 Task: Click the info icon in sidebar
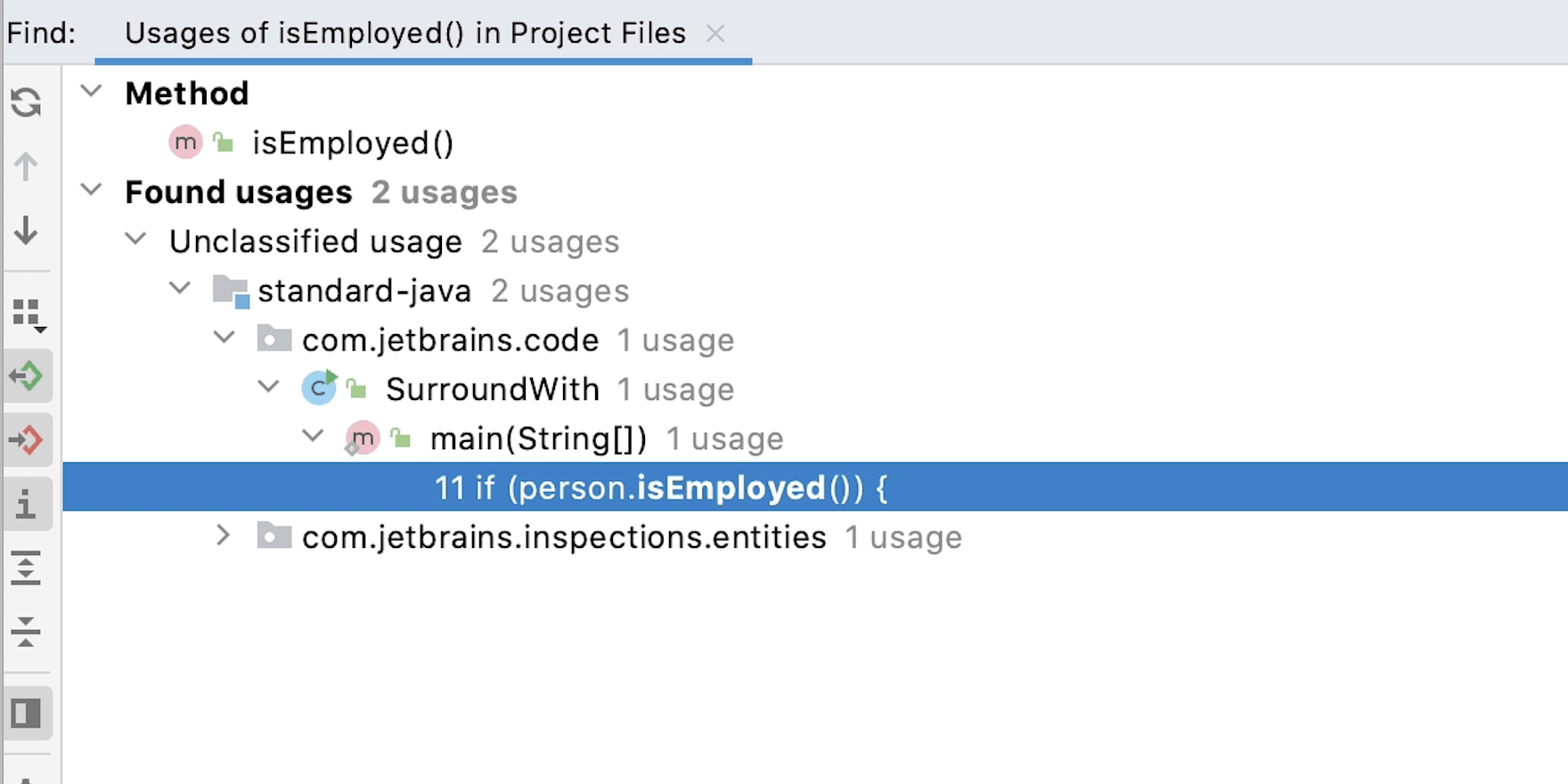(x=28, y=504)
